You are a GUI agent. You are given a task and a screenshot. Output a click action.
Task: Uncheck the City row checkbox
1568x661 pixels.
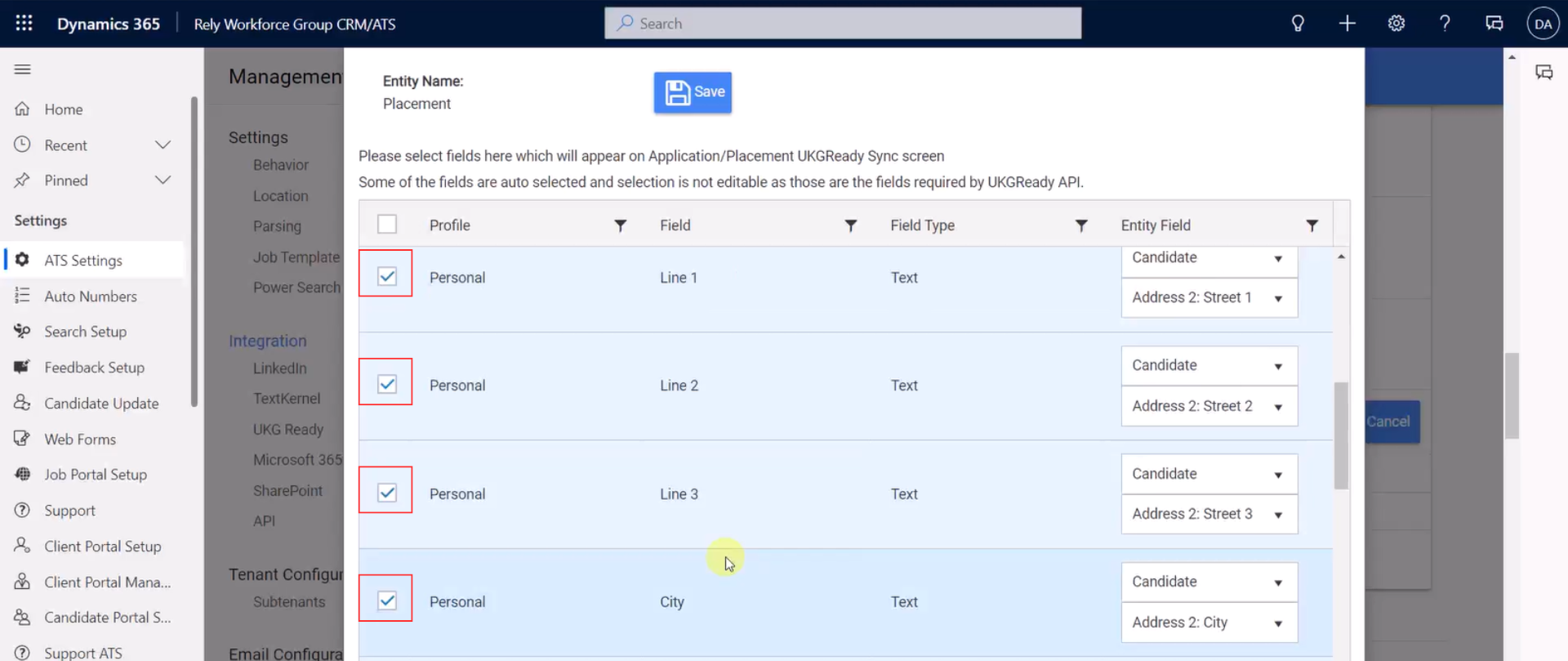[x=387, y=601]
